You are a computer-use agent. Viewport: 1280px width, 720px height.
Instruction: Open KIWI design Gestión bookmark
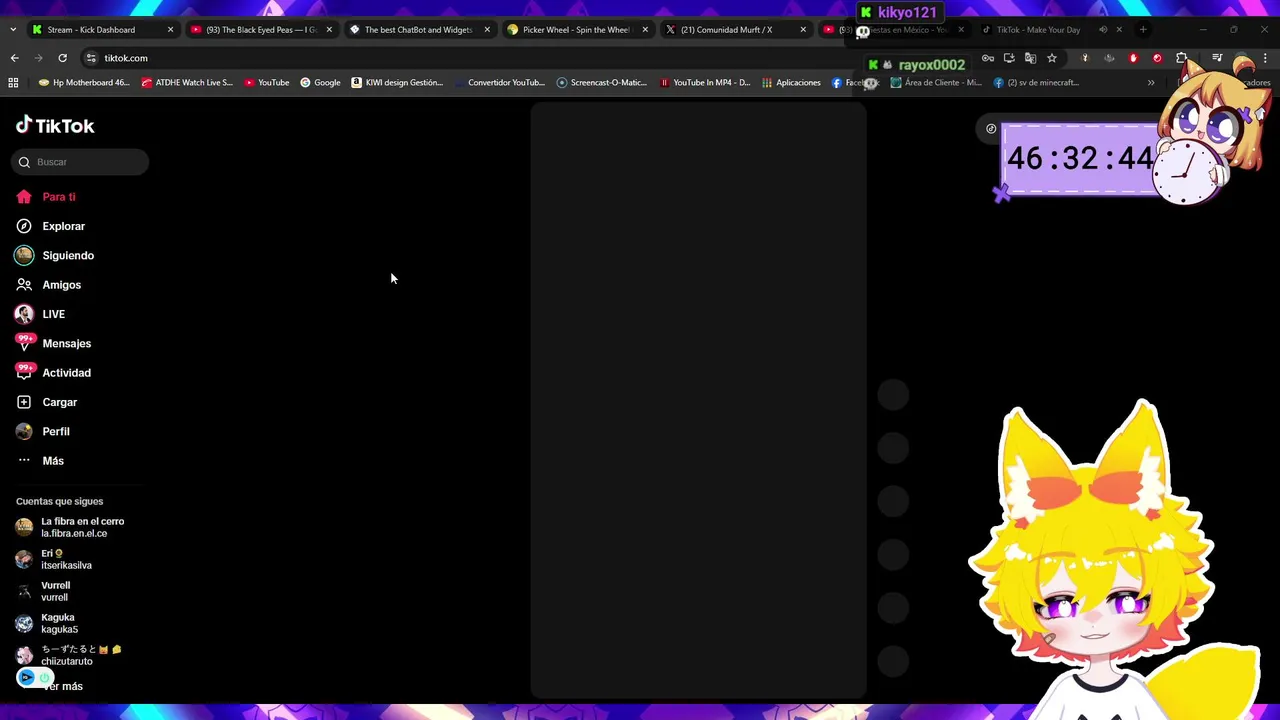[x=397, y=83]
